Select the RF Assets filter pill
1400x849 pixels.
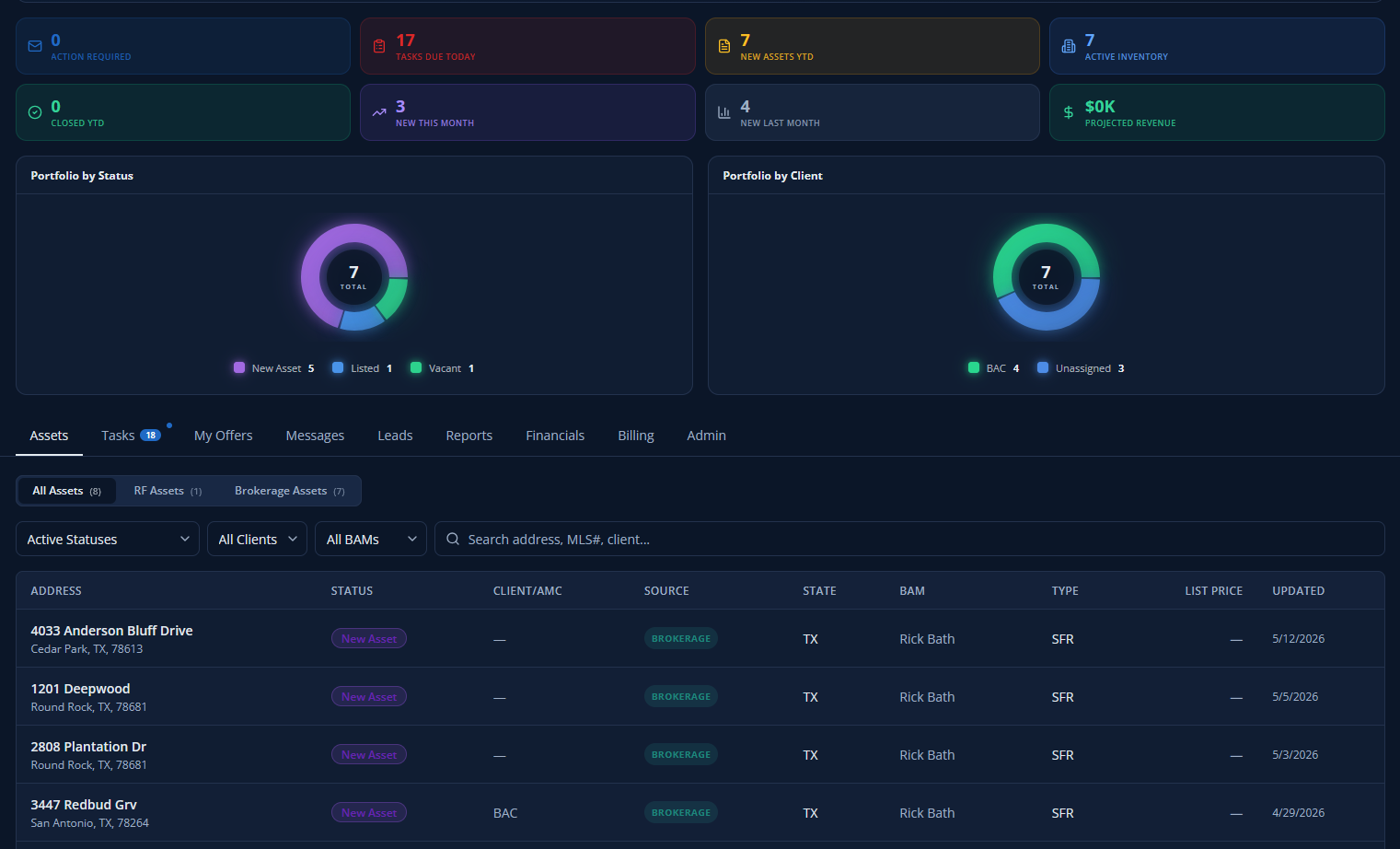pyautogui.click(x=168, y=491)
